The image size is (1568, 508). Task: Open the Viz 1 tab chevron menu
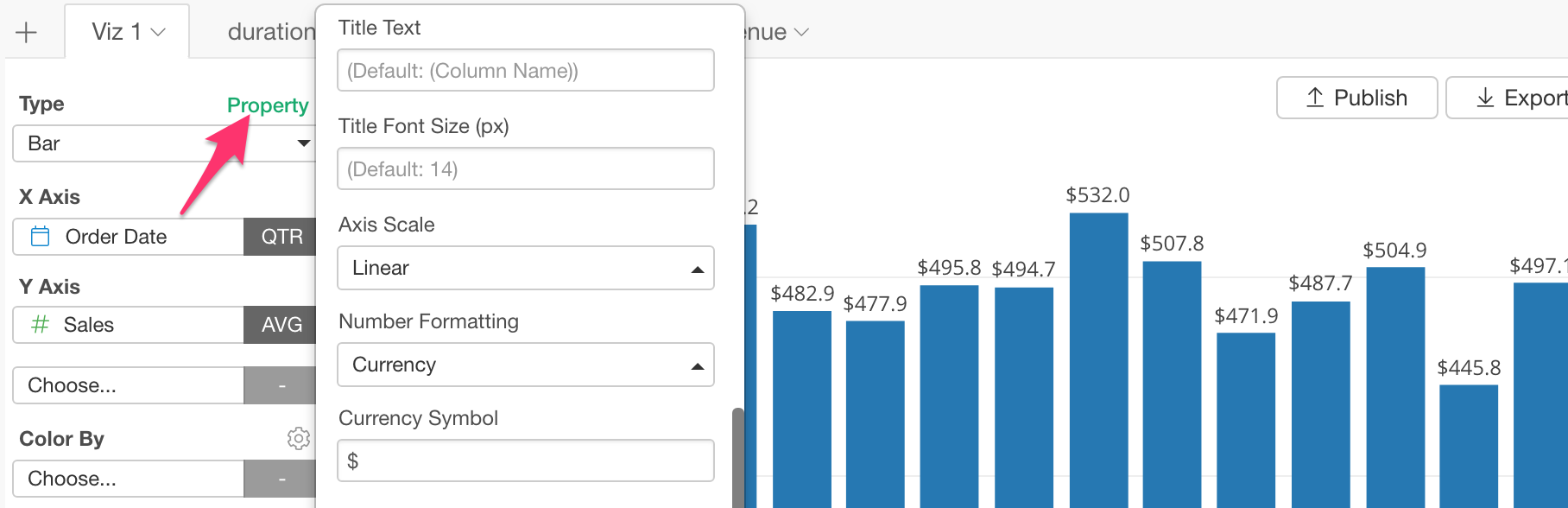158,33
